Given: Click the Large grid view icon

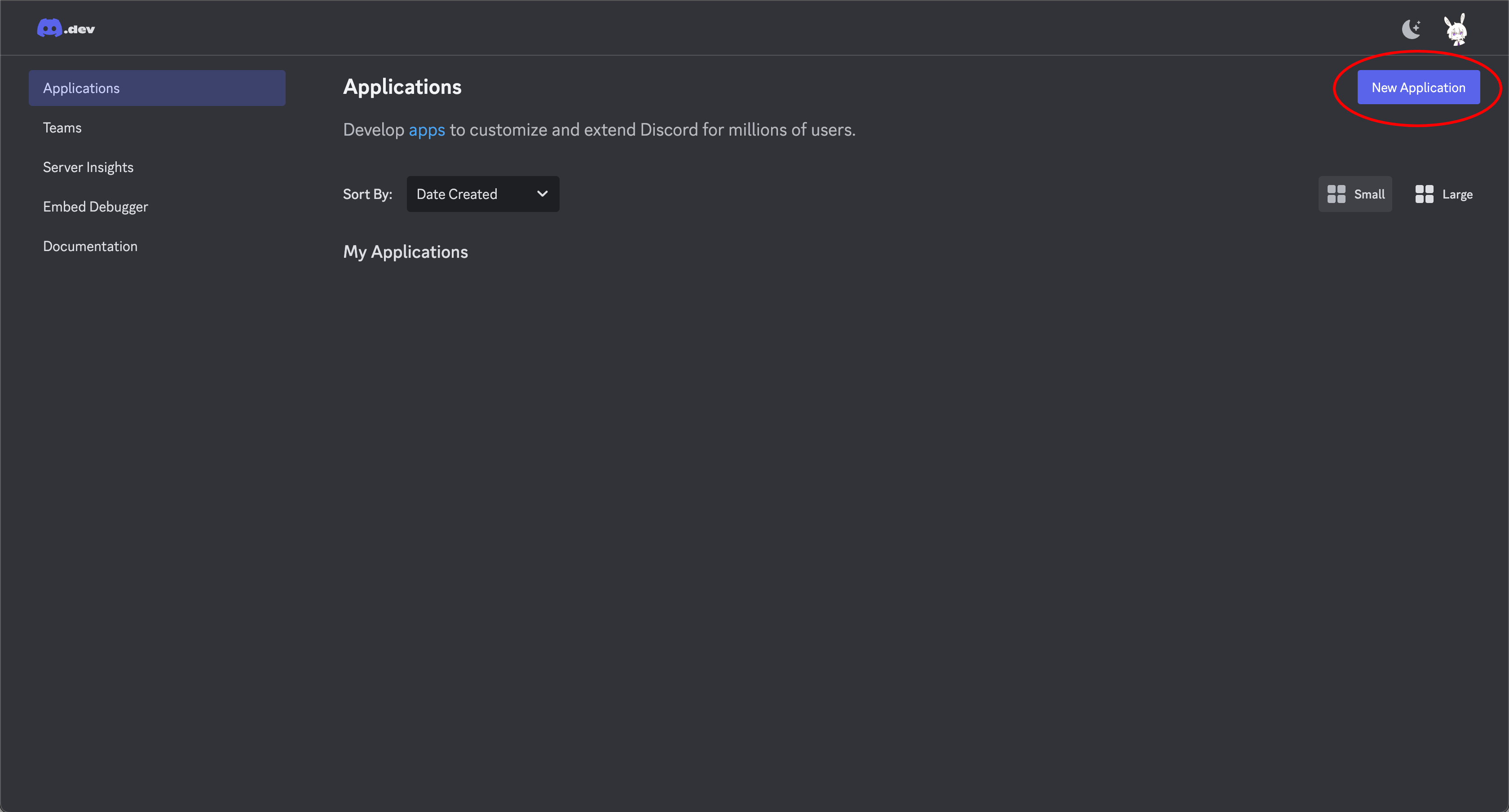Looking at the screenshot, I should [1425, 194].
